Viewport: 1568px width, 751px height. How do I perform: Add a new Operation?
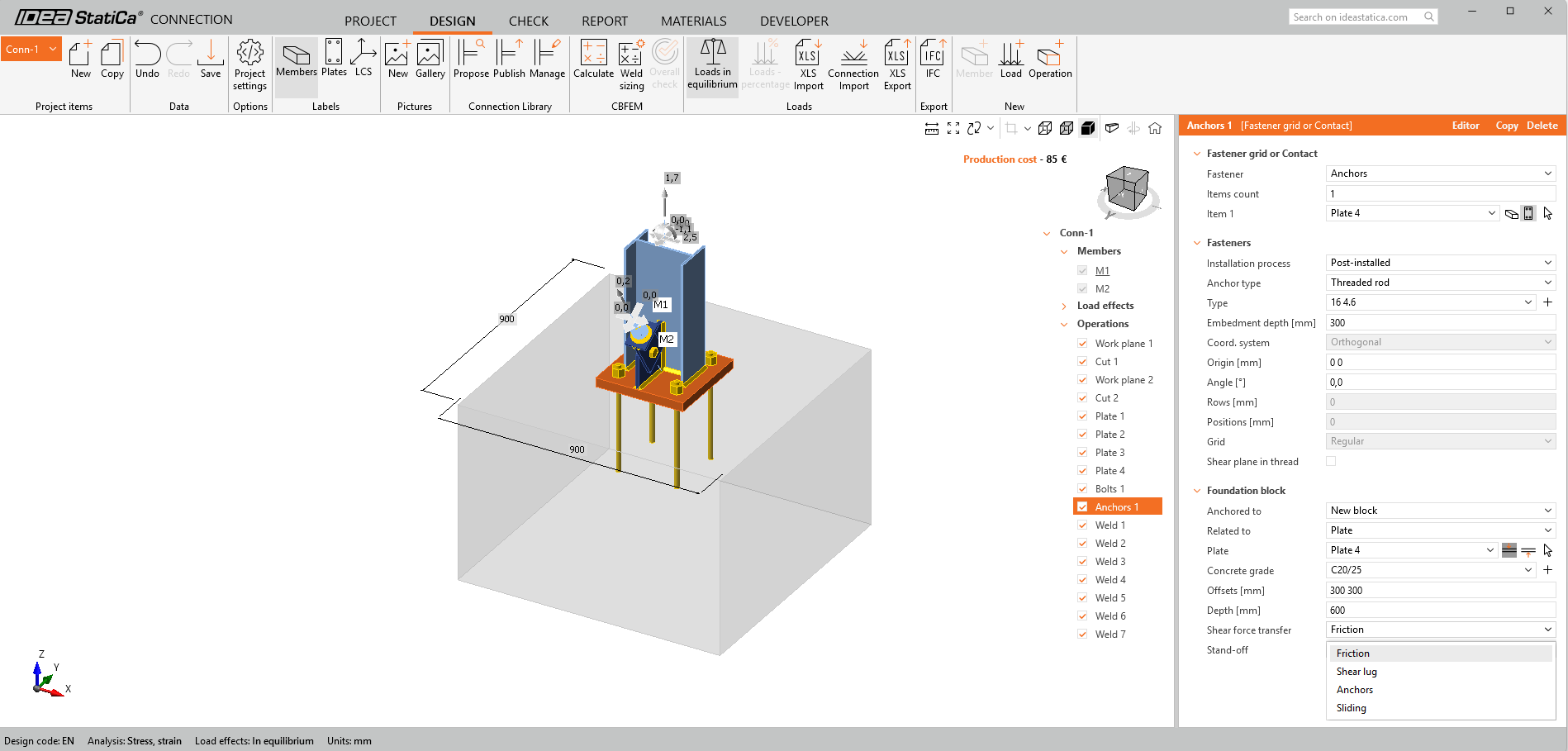[1050, 59]
